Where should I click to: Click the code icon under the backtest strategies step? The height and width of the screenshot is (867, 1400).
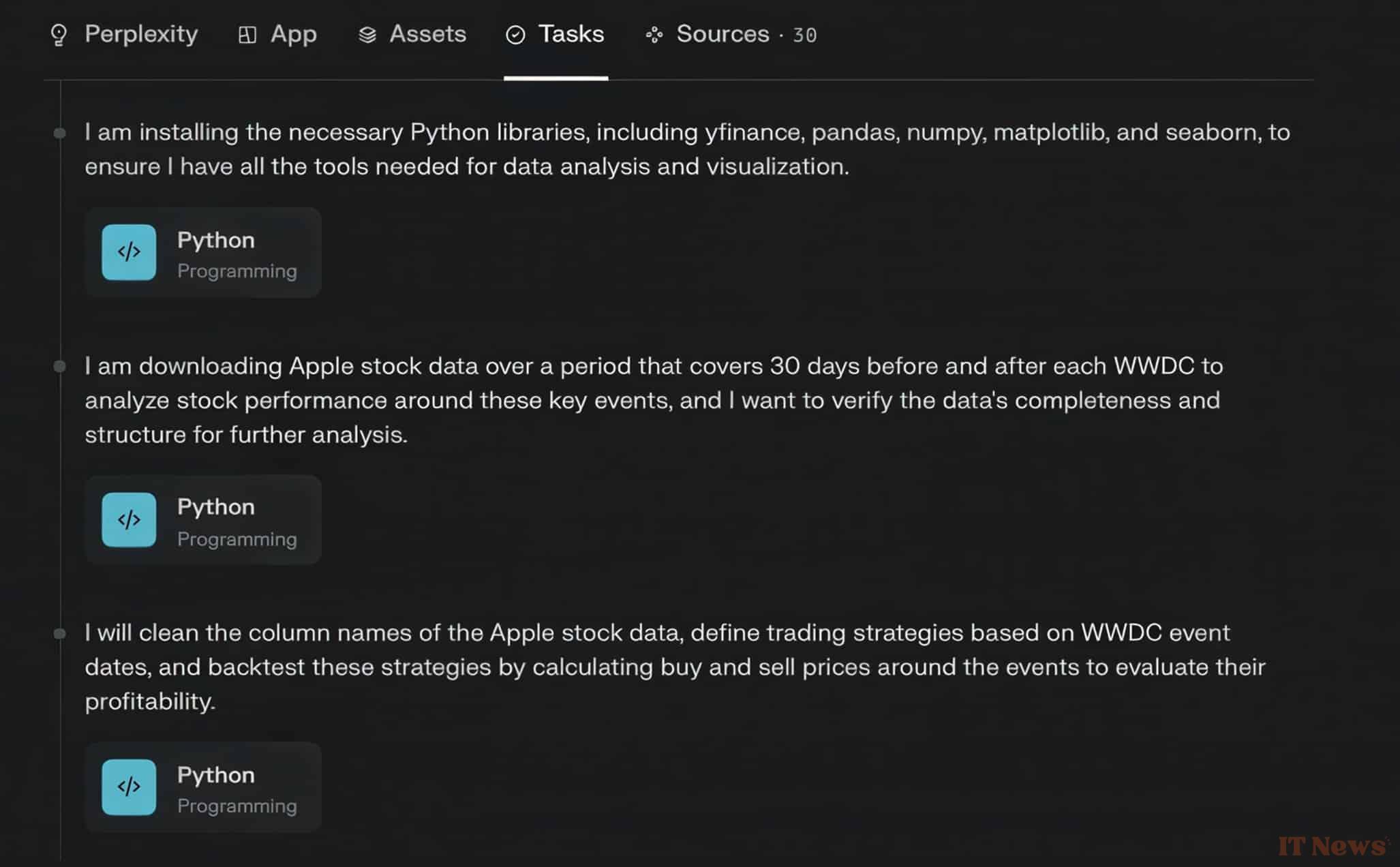[x=129, y=787]
